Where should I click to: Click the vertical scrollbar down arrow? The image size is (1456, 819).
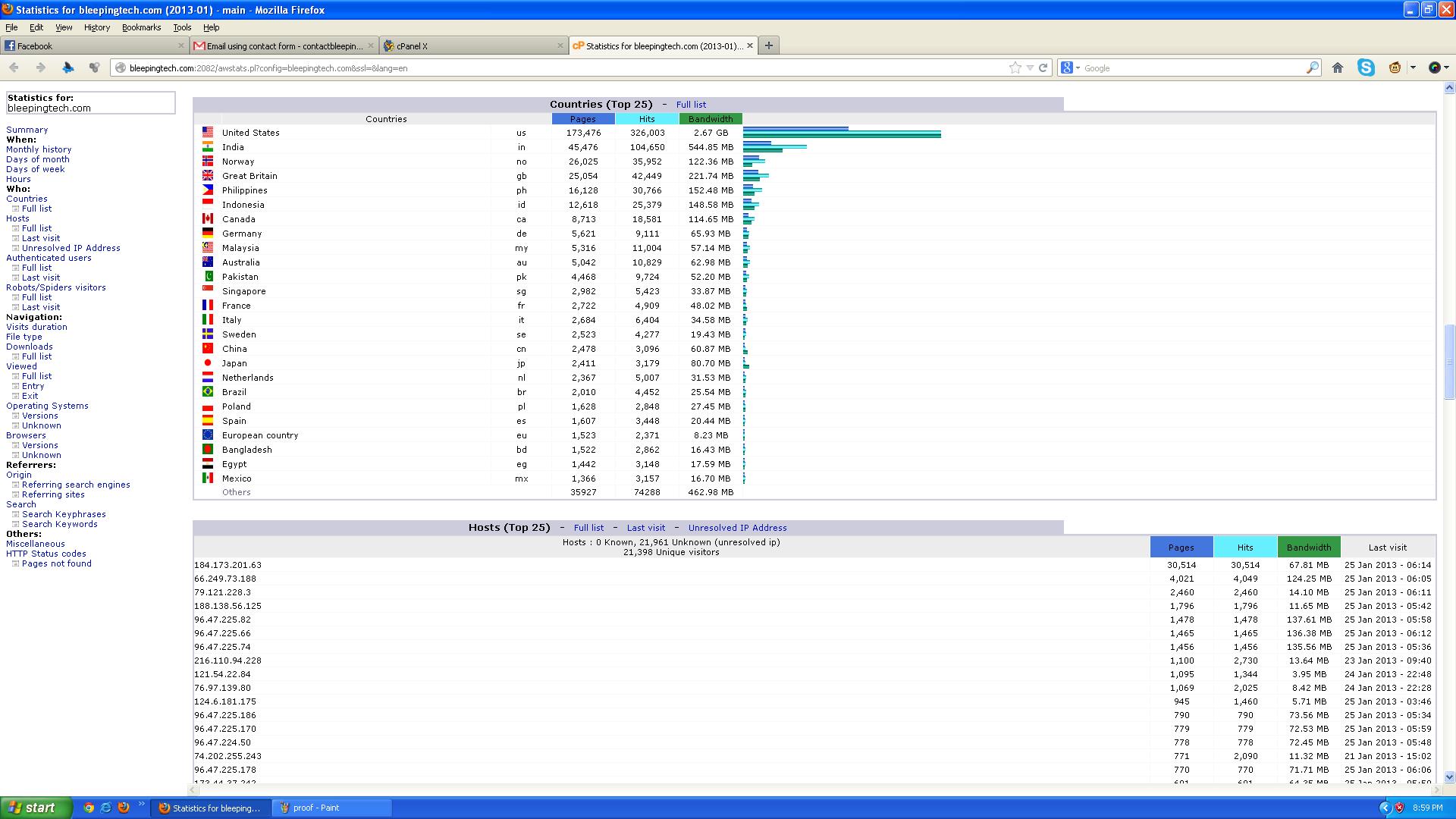(1449, 777)
